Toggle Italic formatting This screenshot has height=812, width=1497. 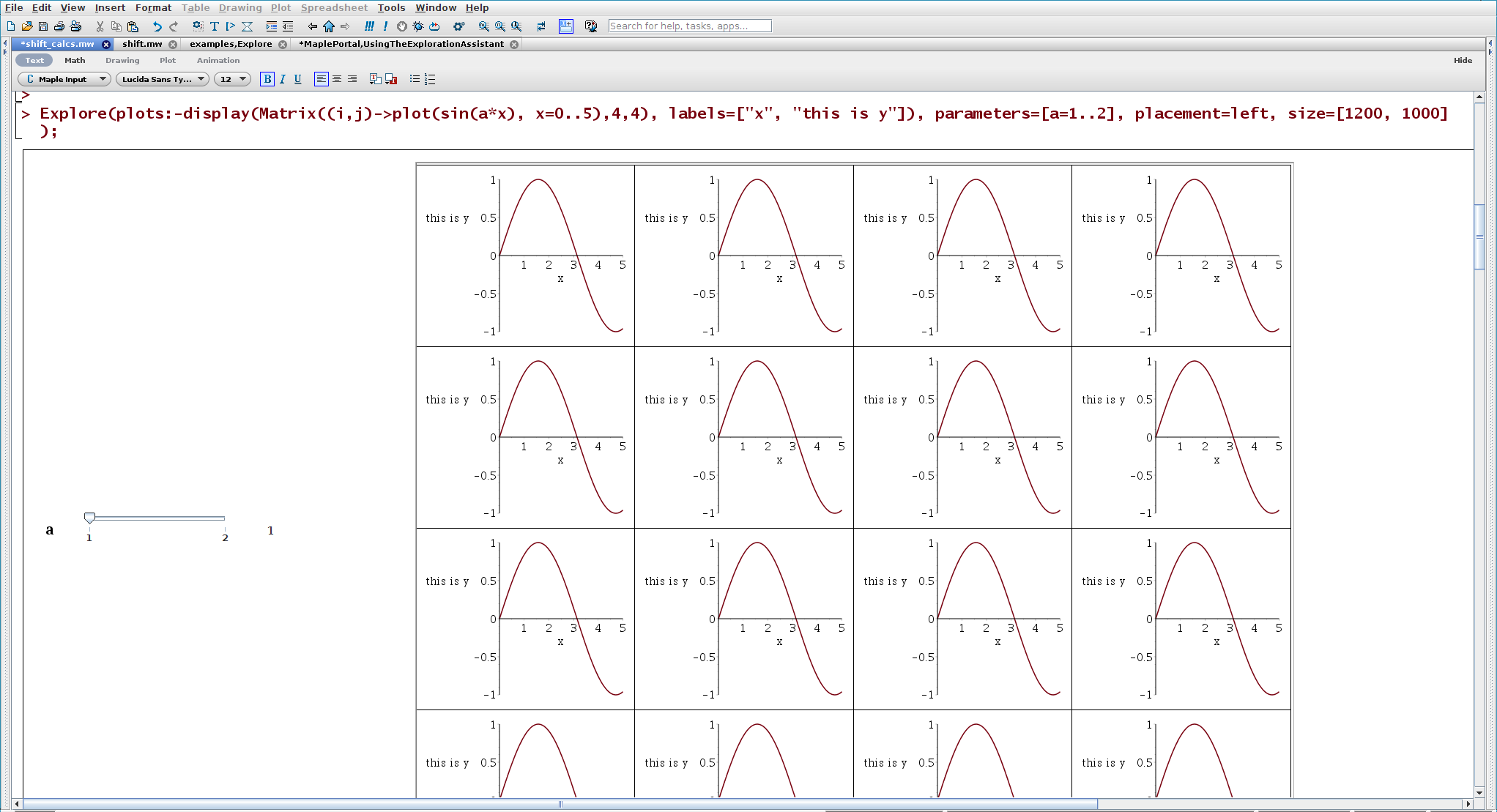tap(283, 79)
